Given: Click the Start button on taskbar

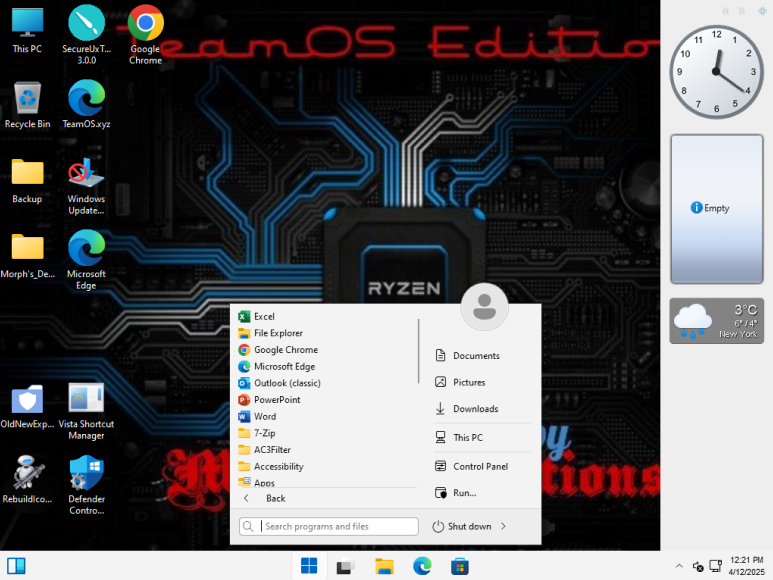Looking at the screenshot, I should pyautogui.click(x=309, y=566).
